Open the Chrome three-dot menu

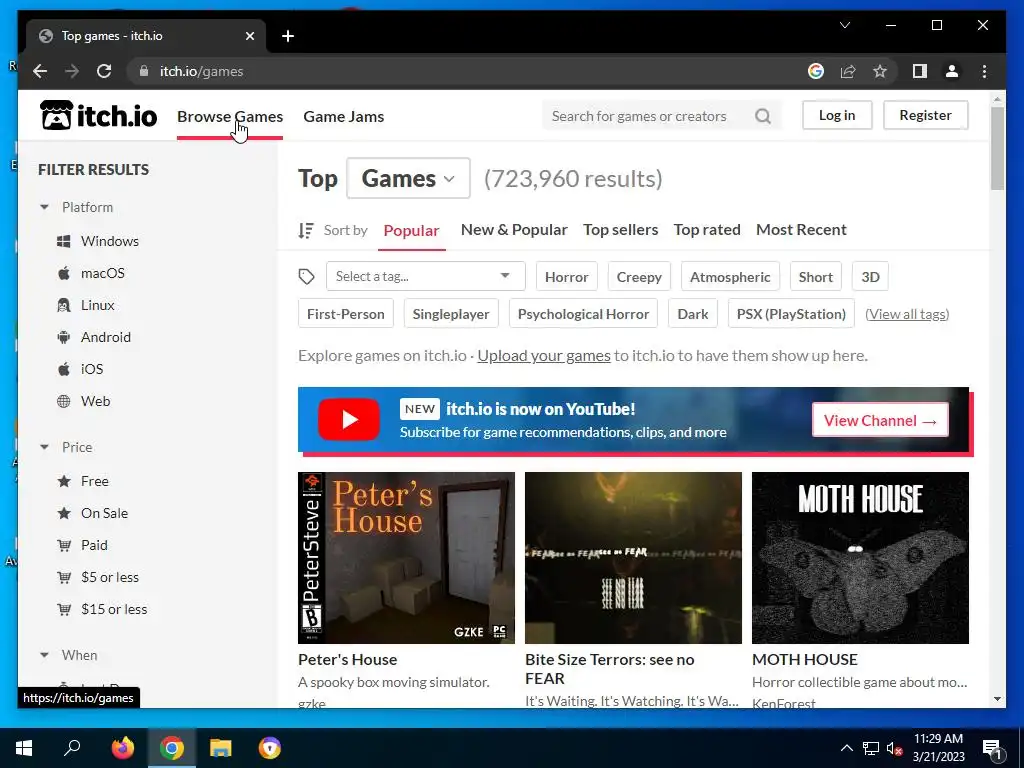click(984, 71)
